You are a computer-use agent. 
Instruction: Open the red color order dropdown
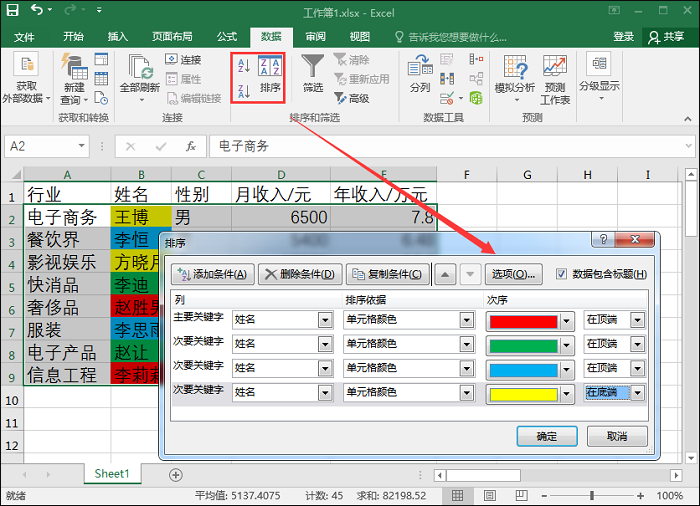point(567,321)
